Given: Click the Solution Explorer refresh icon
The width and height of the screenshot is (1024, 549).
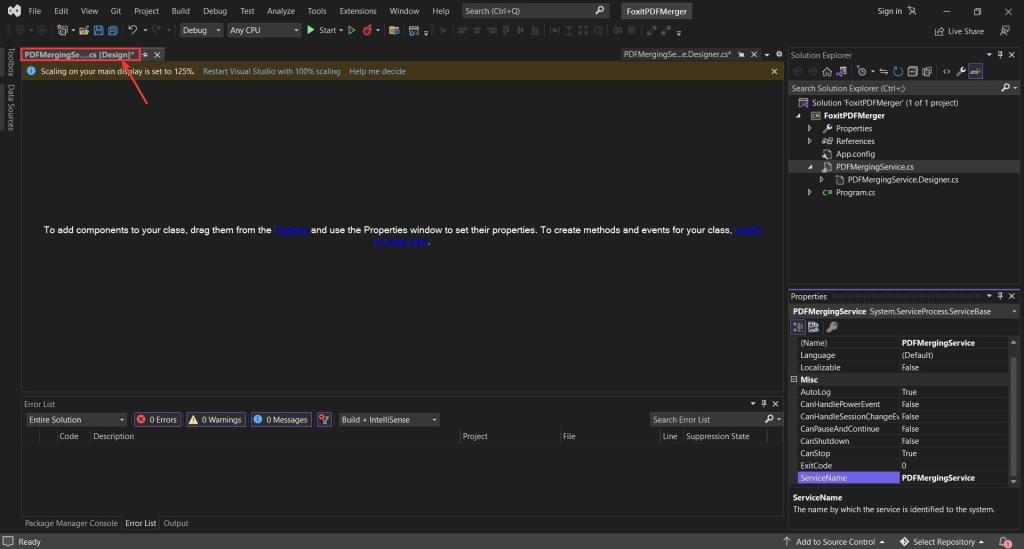Looking at the screenshot, I should pos(898,72).
